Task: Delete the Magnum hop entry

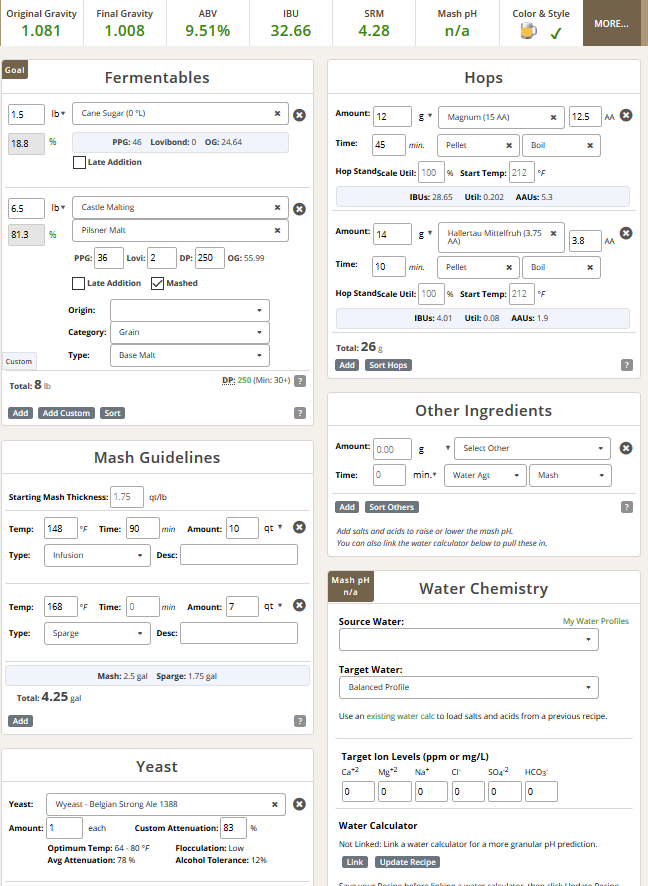Action: (626, 115)
